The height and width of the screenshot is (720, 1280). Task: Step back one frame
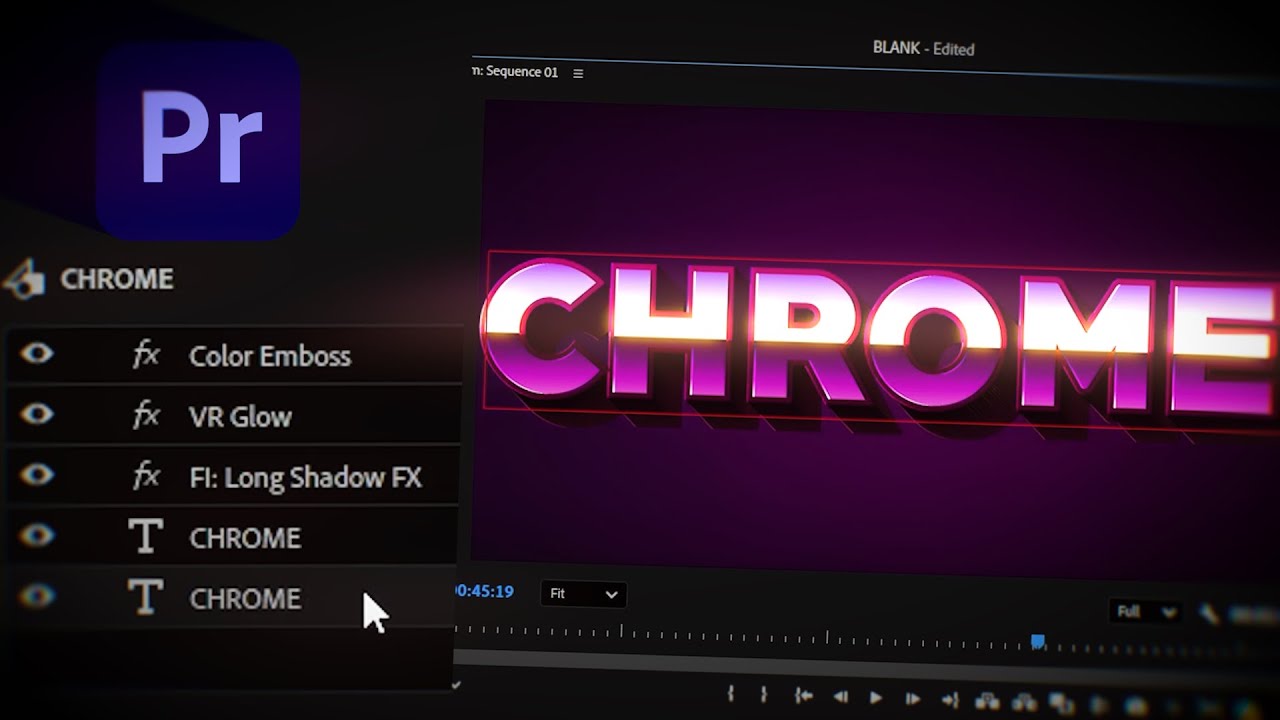click(840, 697)
